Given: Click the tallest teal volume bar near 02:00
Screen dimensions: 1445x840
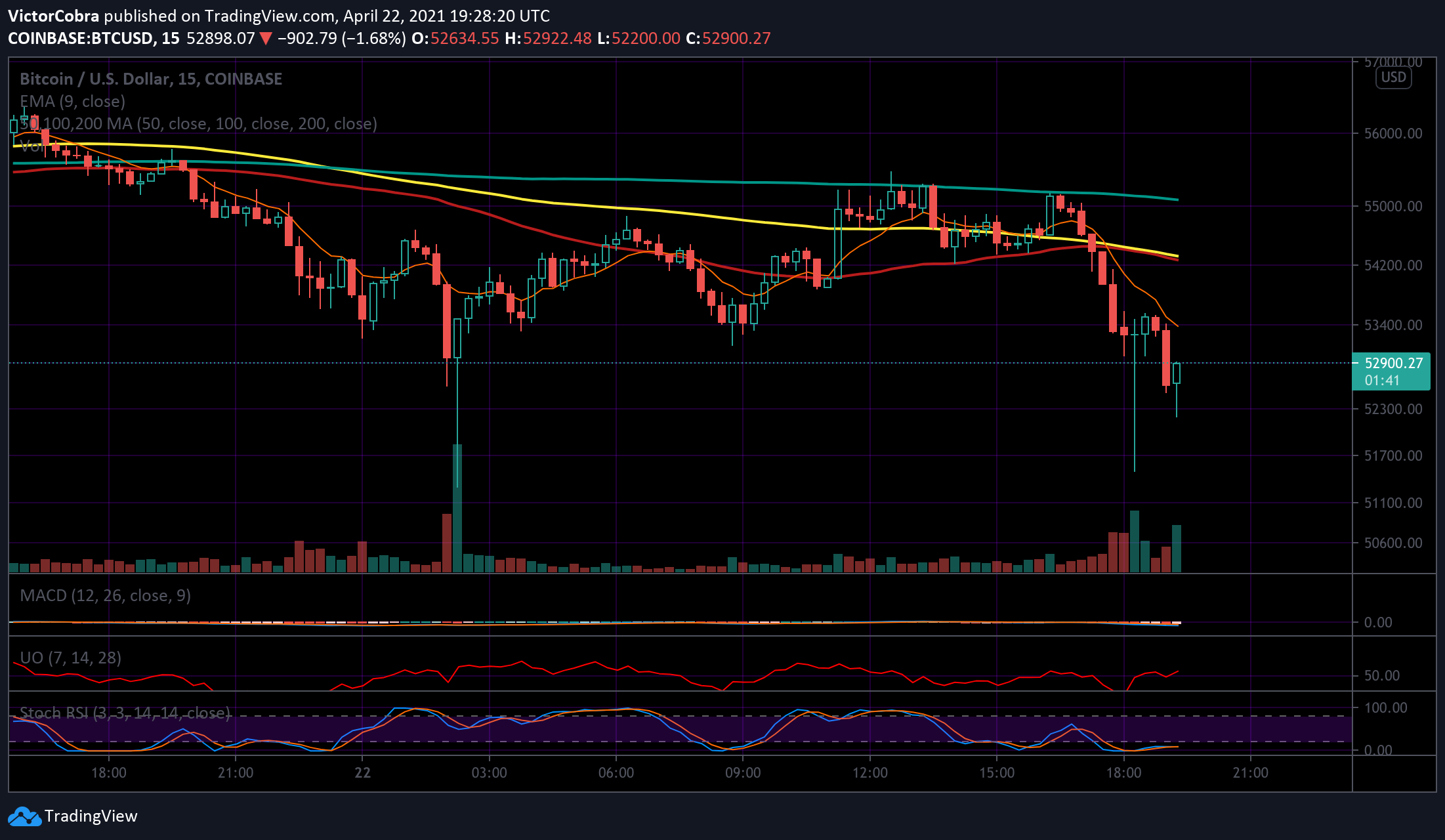Looking at the screenshot, I should [x=457, y=509].
